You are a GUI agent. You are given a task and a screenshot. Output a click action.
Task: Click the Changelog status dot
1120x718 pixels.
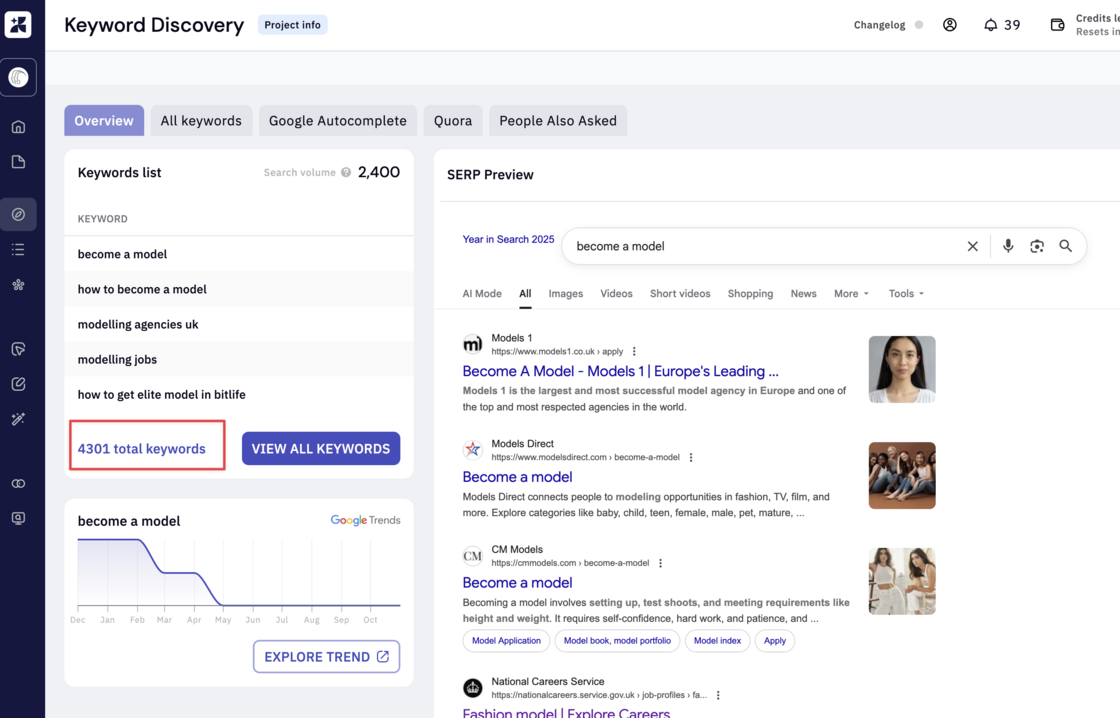[919, 25]
